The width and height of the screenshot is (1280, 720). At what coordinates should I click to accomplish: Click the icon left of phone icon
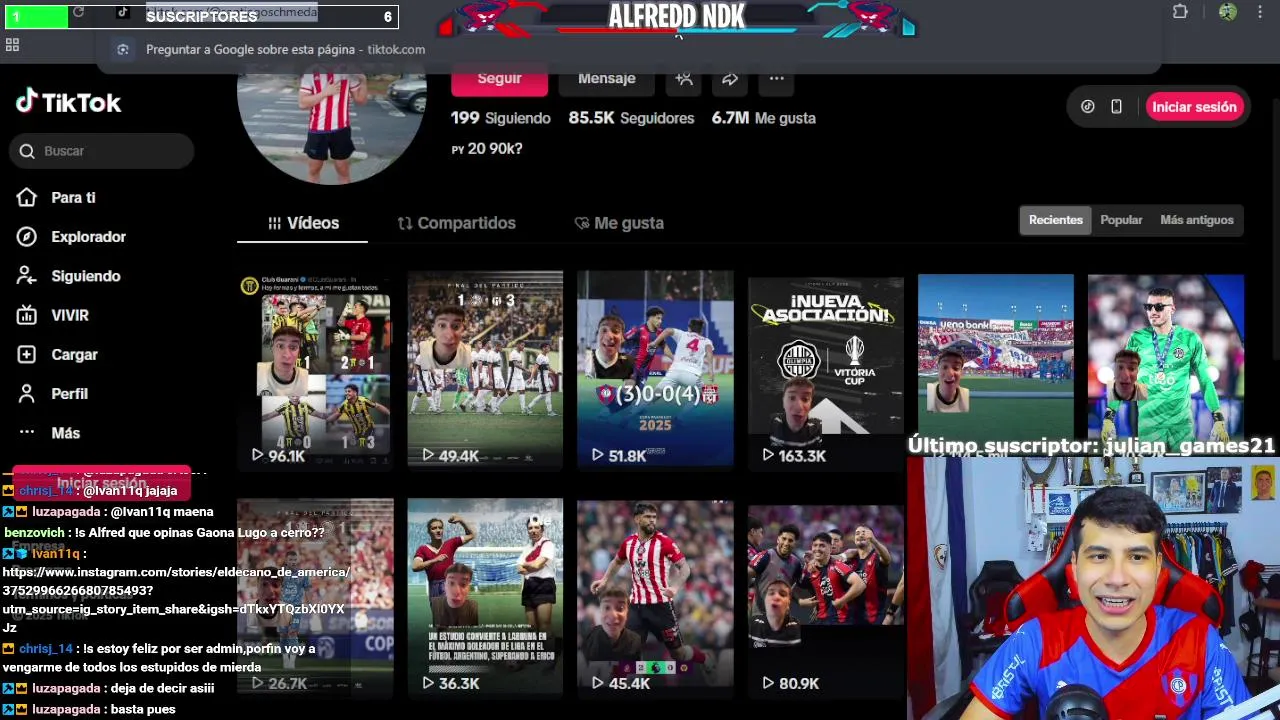pos(1088,107)
